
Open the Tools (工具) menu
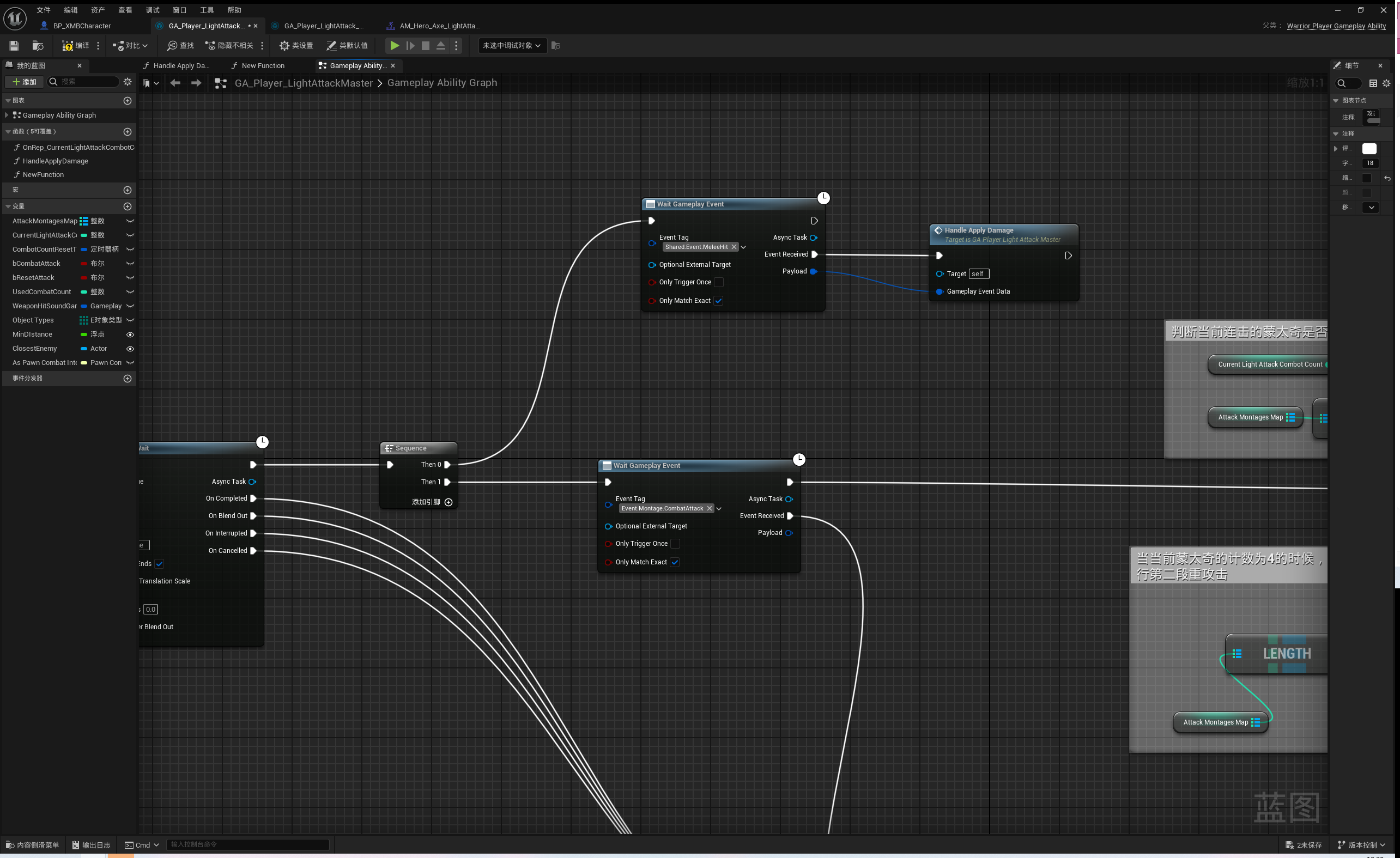[x=207, y=10]
